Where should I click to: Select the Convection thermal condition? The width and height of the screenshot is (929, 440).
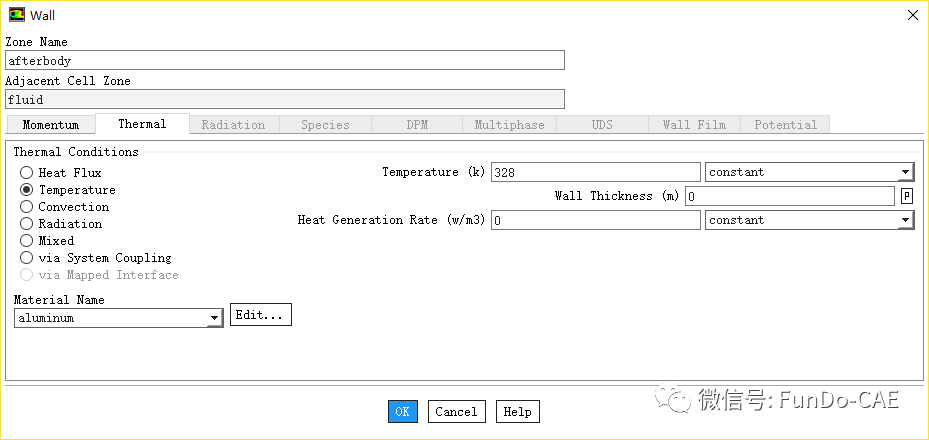[27, 207]
